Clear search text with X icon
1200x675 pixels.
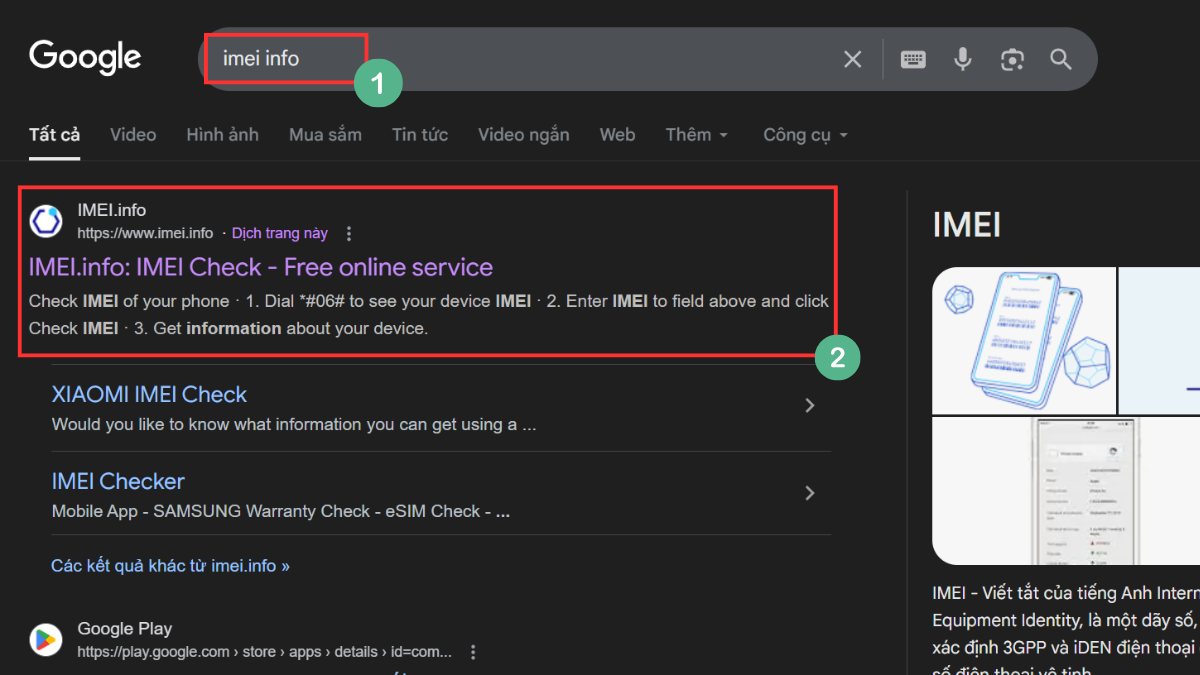[852, 60]
